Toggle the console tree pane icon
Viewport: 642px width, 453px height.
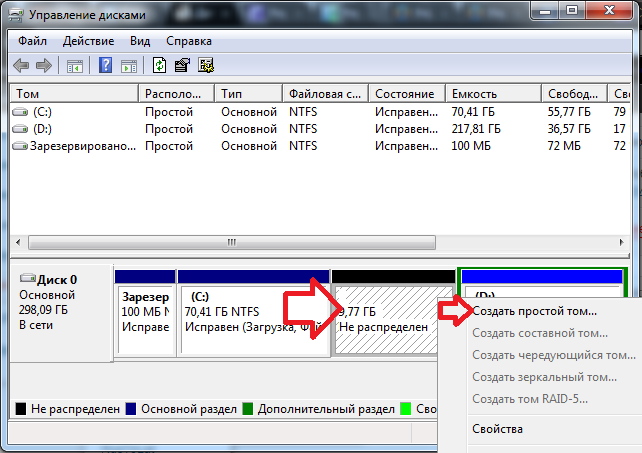[74, 66]
